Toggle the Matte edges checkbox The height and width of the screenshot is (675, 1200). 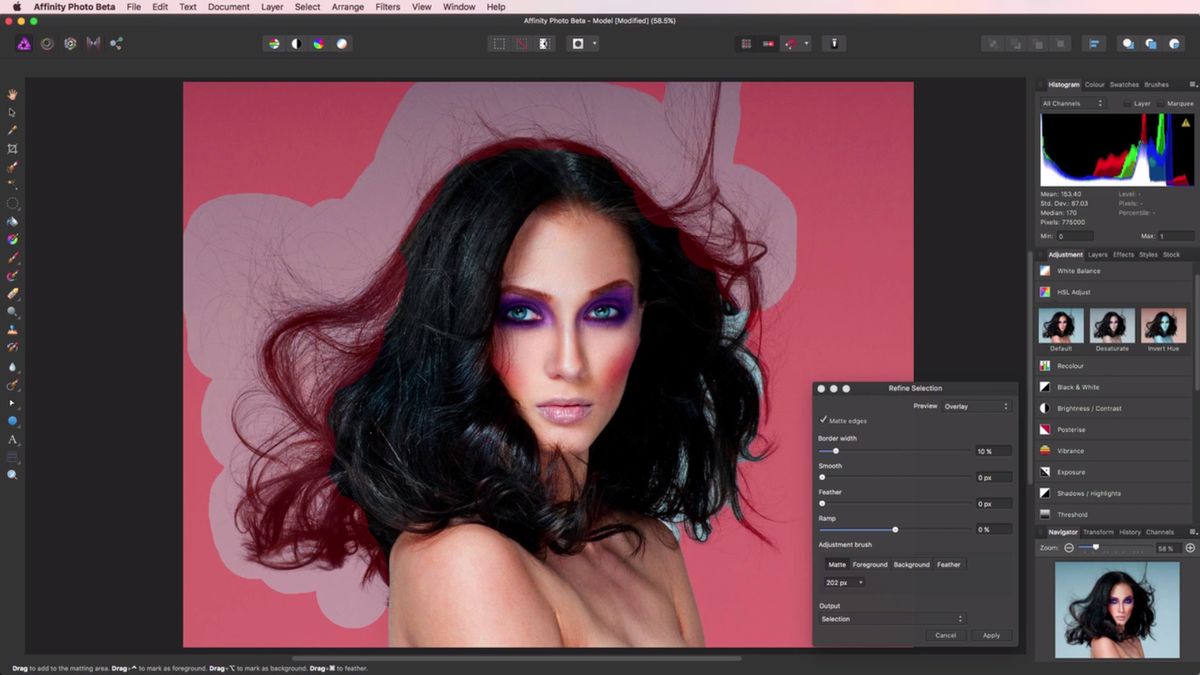[x=823, y=420]
